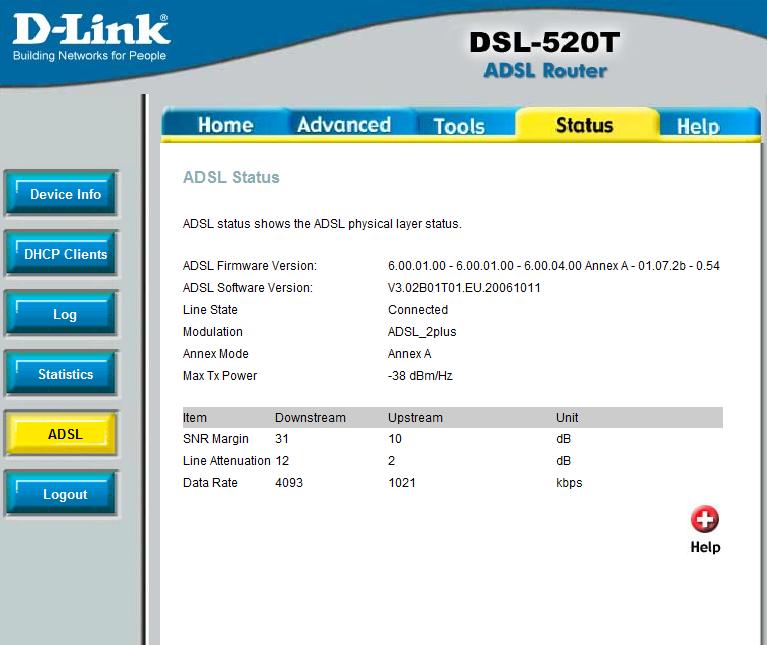Click the ADSL Status heading
The width and height of the screenshot is (767, 645).
(x=231, y=177)
